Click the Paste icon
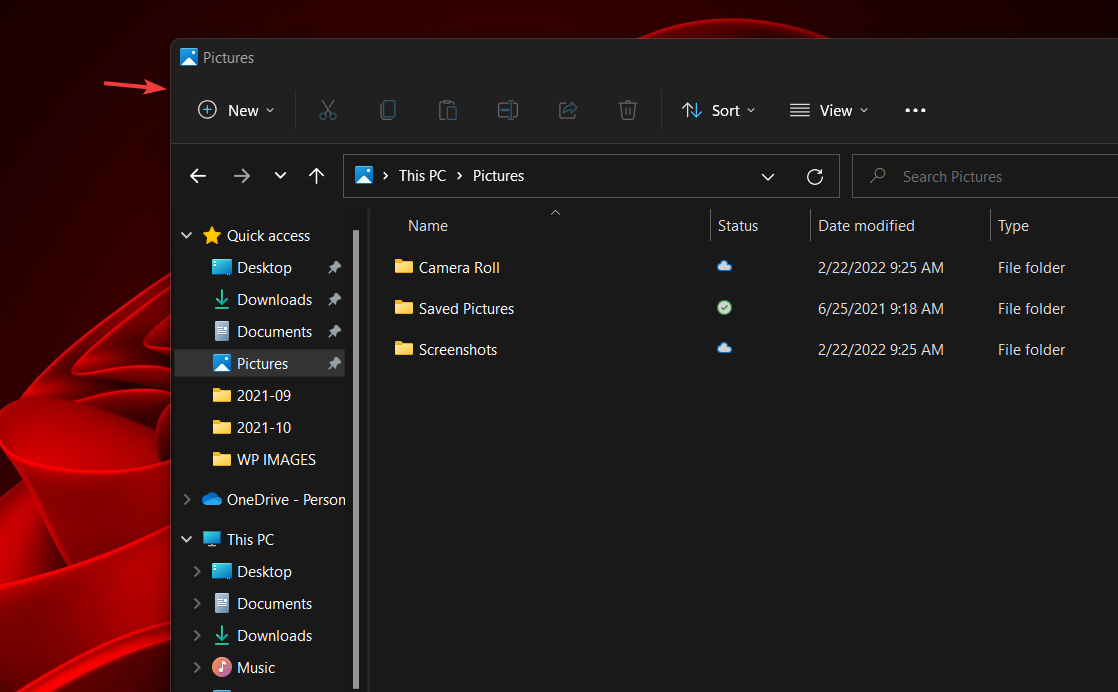The width and height of the screenshot is (1118, 692). (x=448, y=110)
